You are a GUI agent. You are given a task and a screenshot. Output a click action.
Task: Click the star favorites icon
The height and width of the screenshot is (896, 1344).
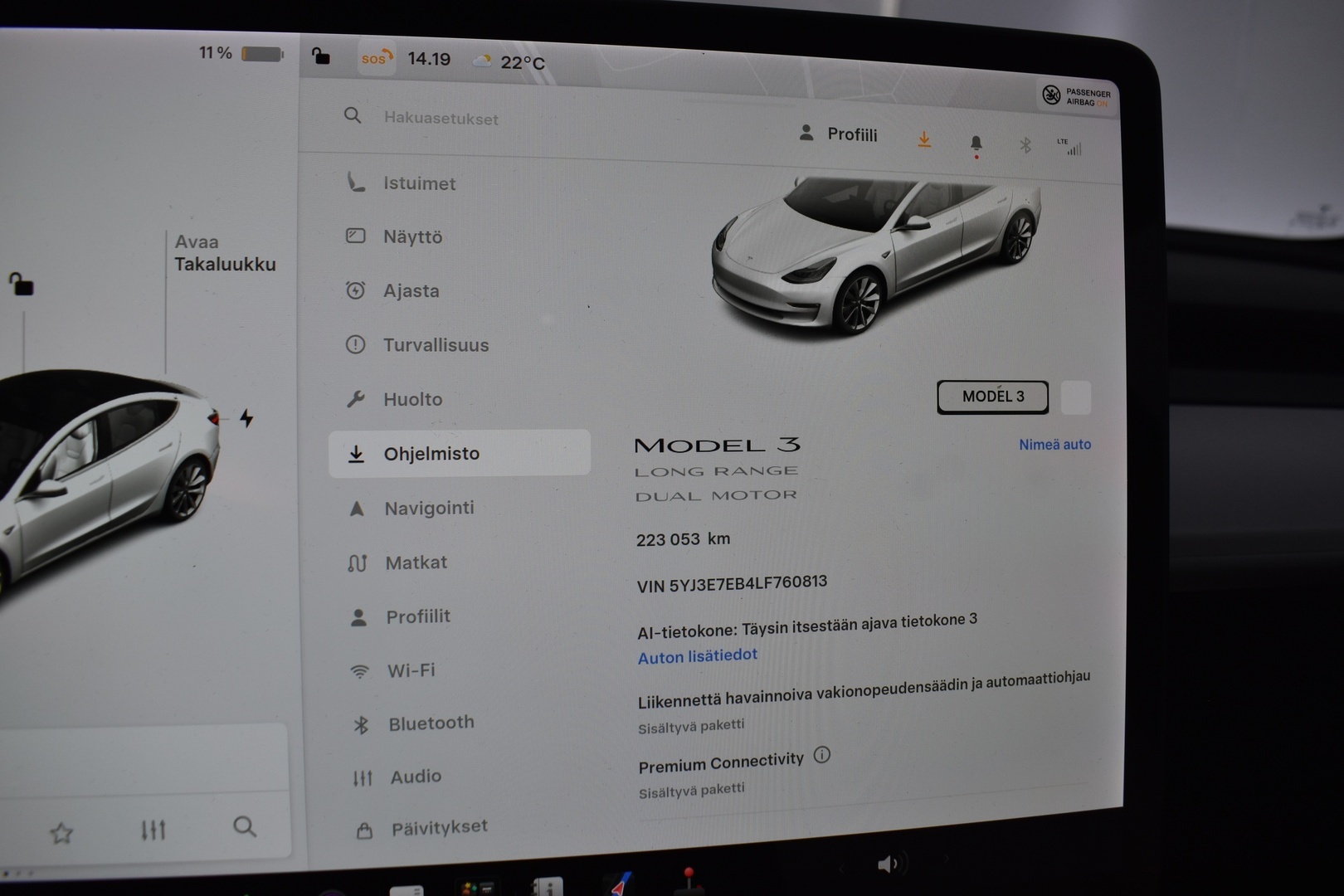pyautogui.click(x=61, y=832)
